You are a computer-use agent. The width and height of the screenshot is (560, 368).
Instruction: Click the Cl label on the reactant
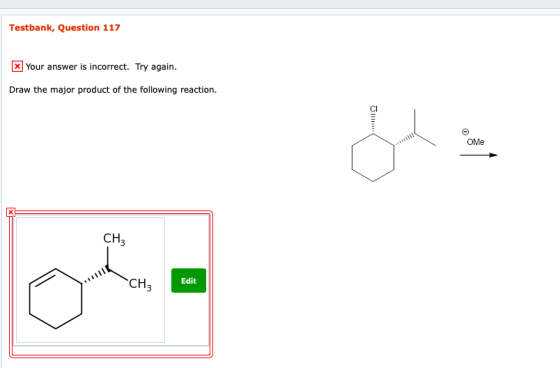tap(374, 109)
